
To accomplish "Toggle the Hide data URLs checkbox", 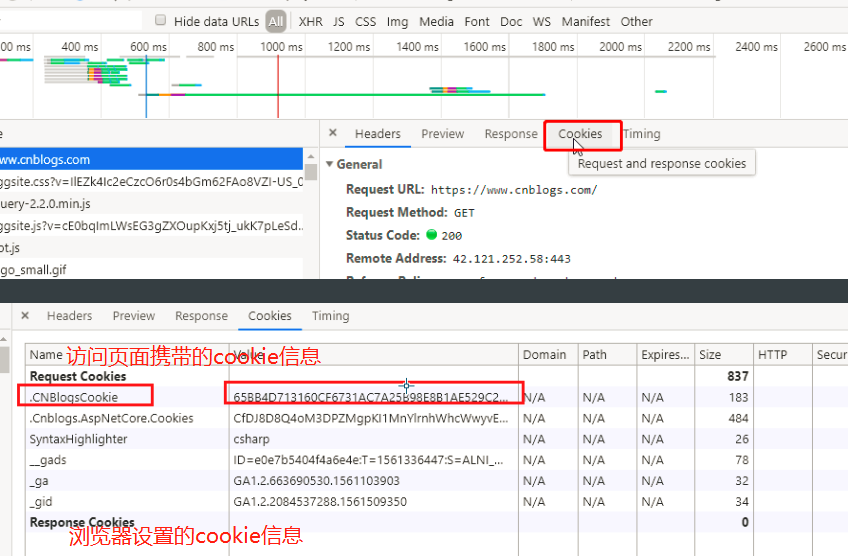I will (160, 21).
